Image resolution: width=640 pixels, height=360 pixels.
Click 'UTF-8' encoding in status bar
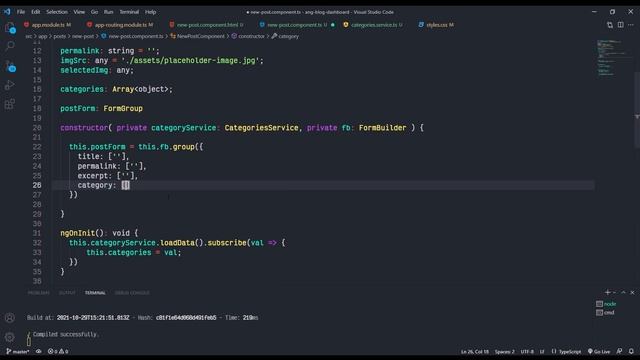point(527,351)
